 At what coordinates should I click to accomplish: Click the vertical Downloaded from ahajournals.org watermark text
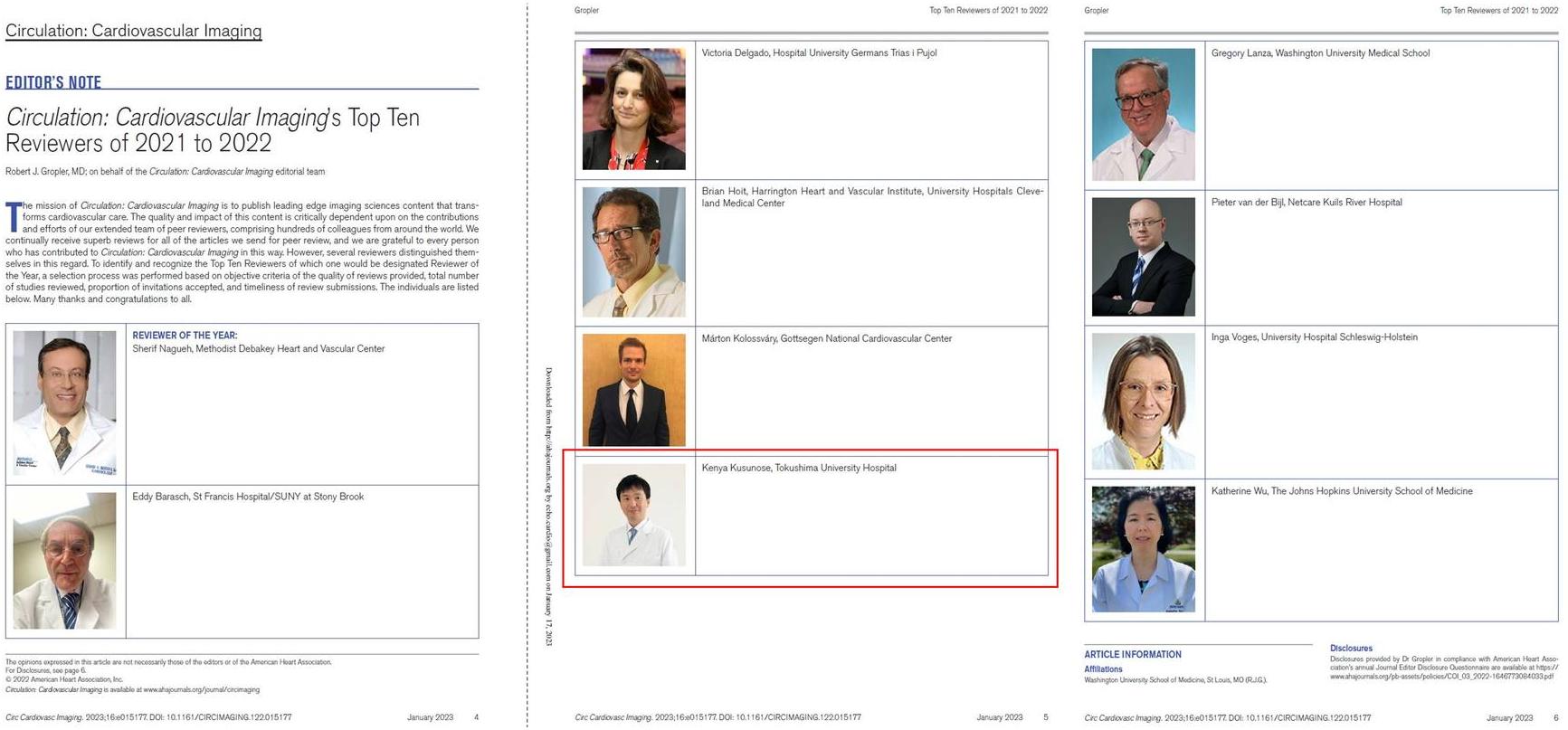click(549, 507)
